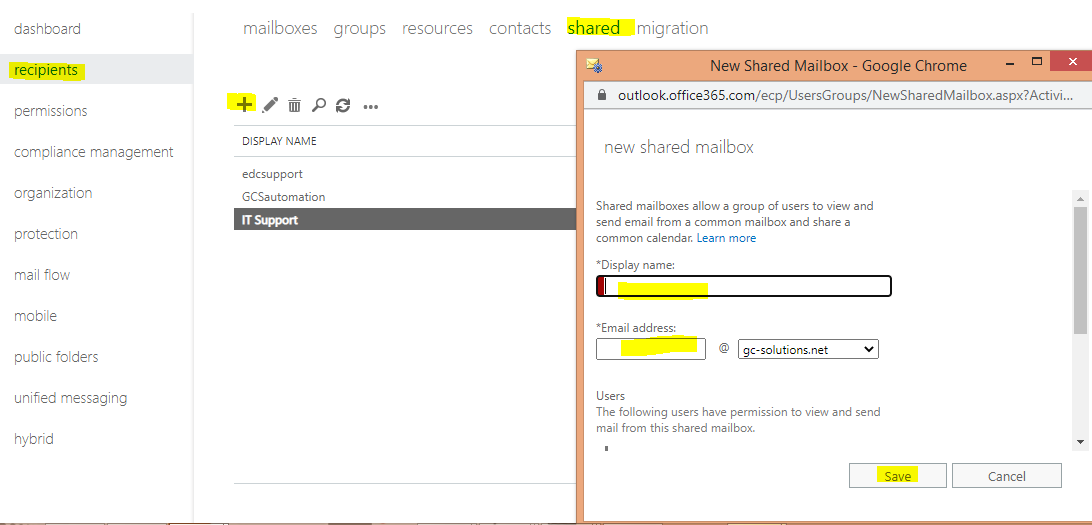The image size is (1092, 525).
Task: Select the GCSautomation mailbox row
Action: (x=405, y=197)
